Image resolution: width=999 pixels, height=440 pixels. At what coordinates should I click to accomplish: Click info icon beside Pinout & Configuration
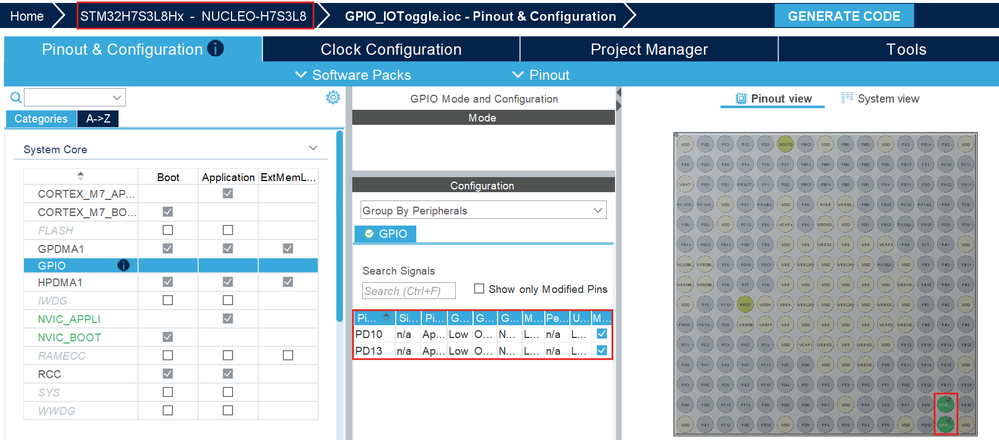tap(215, 48)
